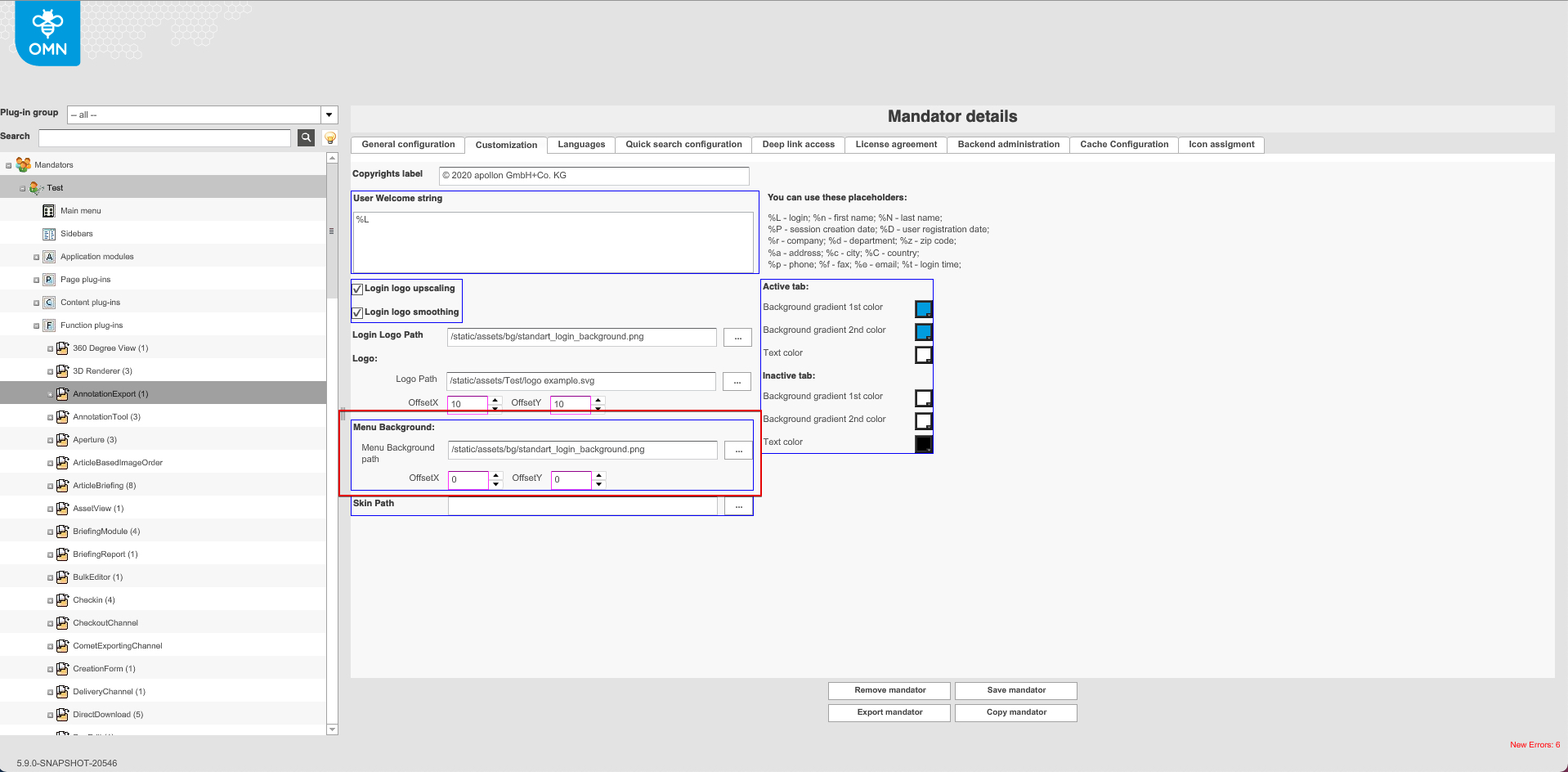The height and width of the screenshot is (772, 1568).
Task: Pick Active tab background gradient 1st color
Action: (923, 308)
